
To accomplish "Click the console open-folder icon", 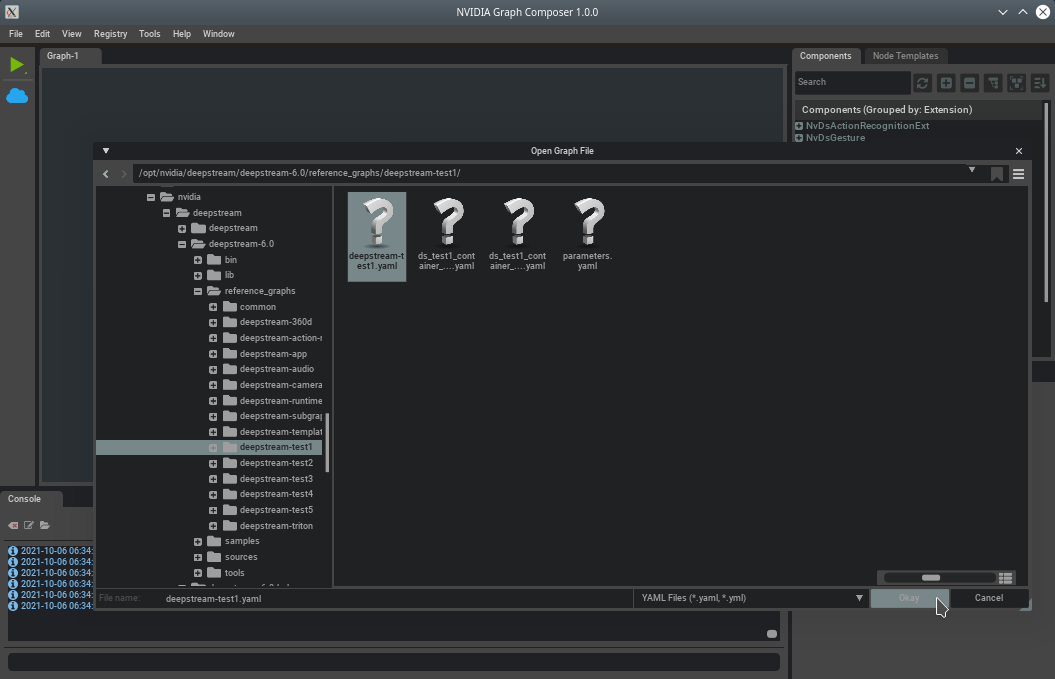I will coord(45,525).
